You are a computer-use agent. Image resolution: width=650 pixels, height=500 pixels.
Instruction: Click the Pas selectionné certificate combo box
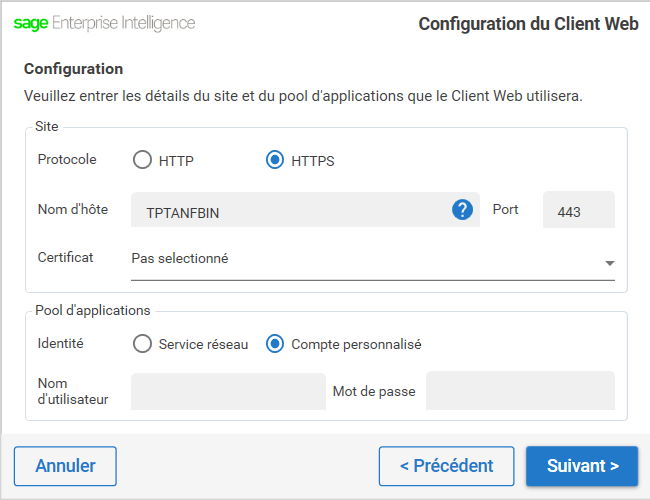pos(373,260)
